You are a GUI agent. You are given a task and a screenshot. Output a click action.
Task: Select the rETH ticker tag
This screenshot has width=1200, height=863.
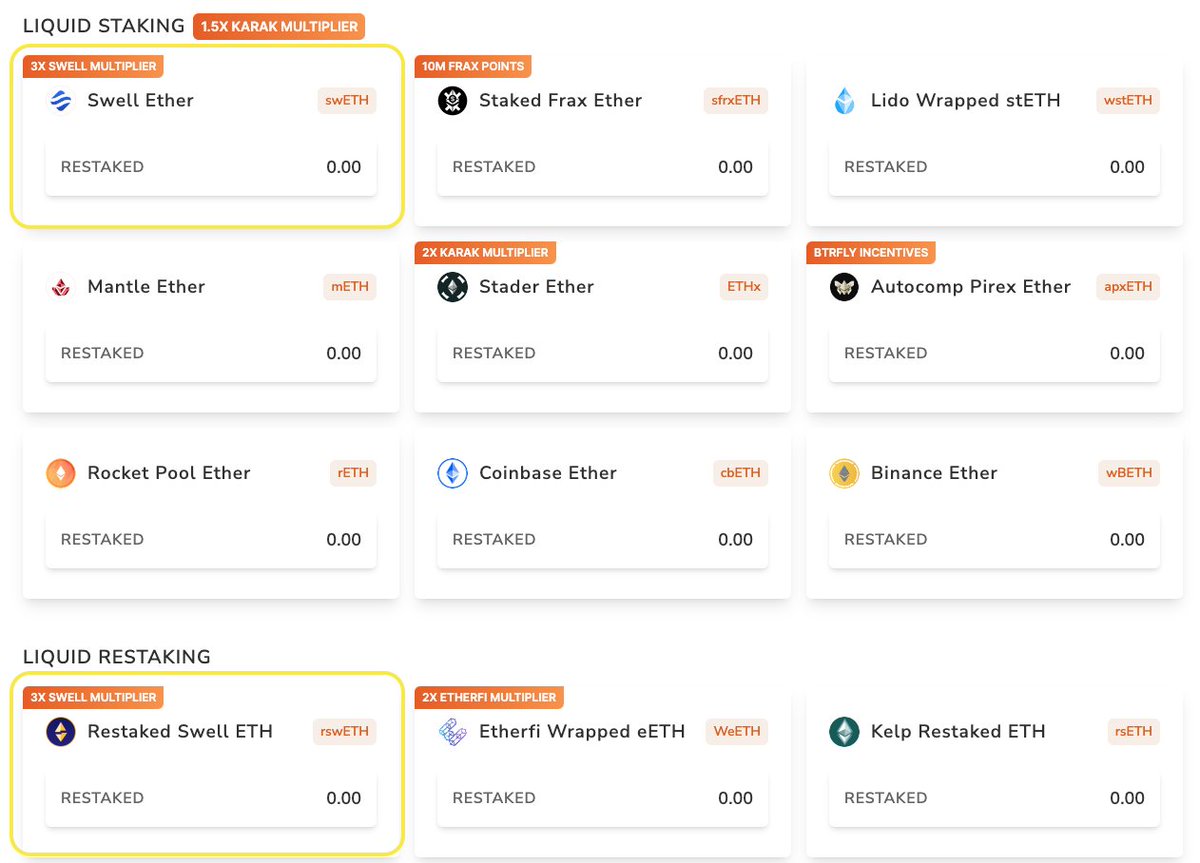[353, 472]
